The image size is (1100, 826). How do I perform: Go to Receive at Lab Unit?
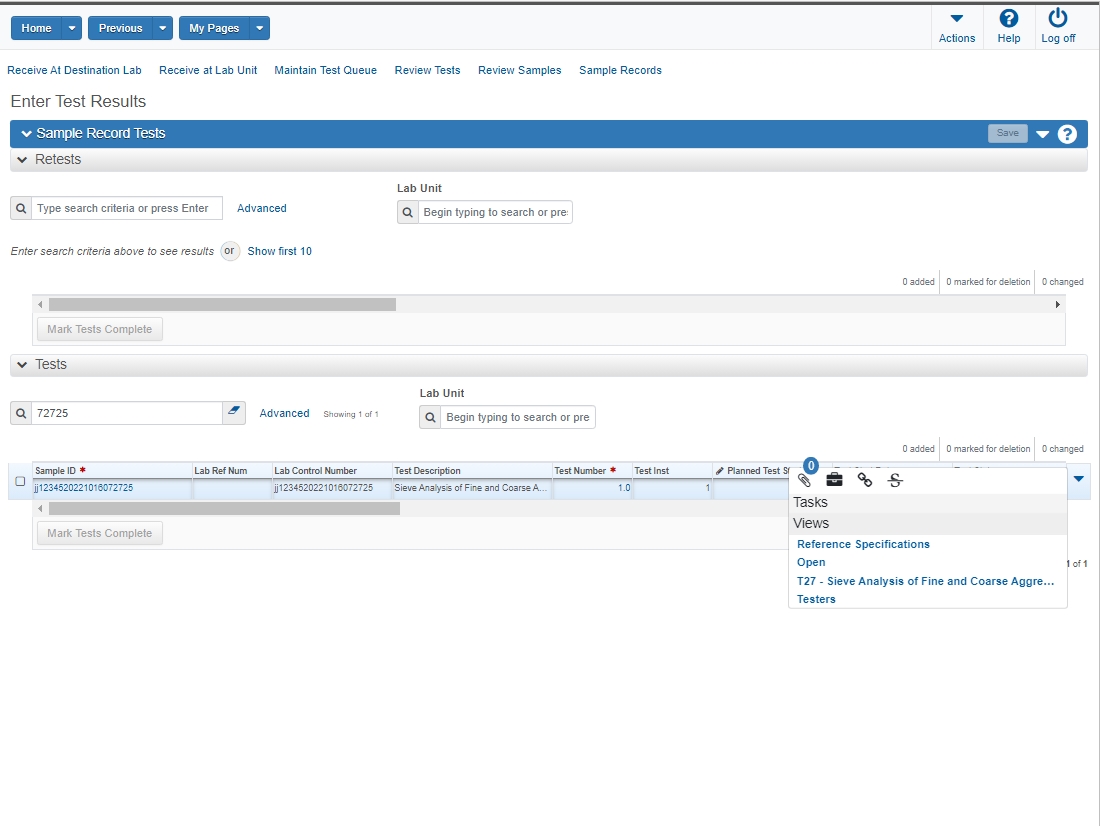click(x=208, y=70)
